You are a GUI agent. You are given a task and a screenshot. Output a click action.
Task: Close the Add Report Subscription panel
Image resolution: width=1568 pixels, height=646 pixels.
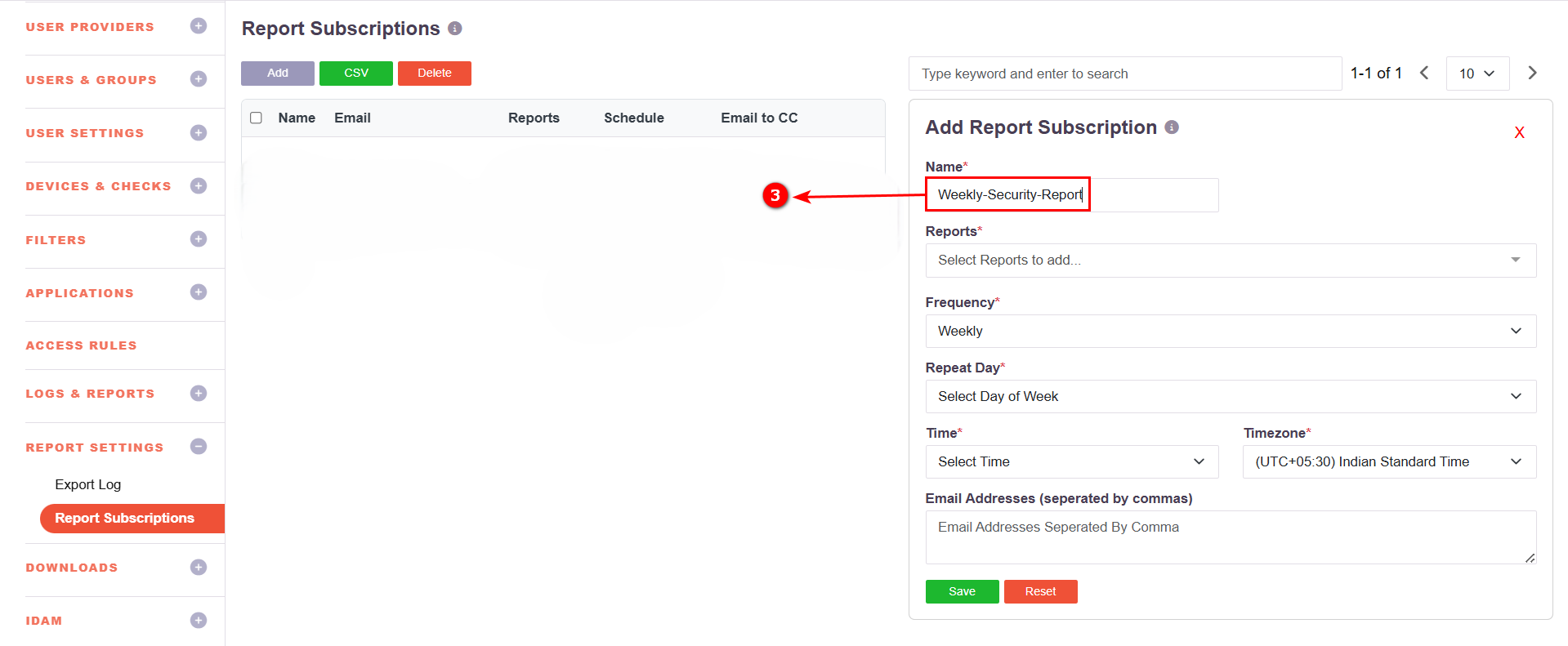1519,132
